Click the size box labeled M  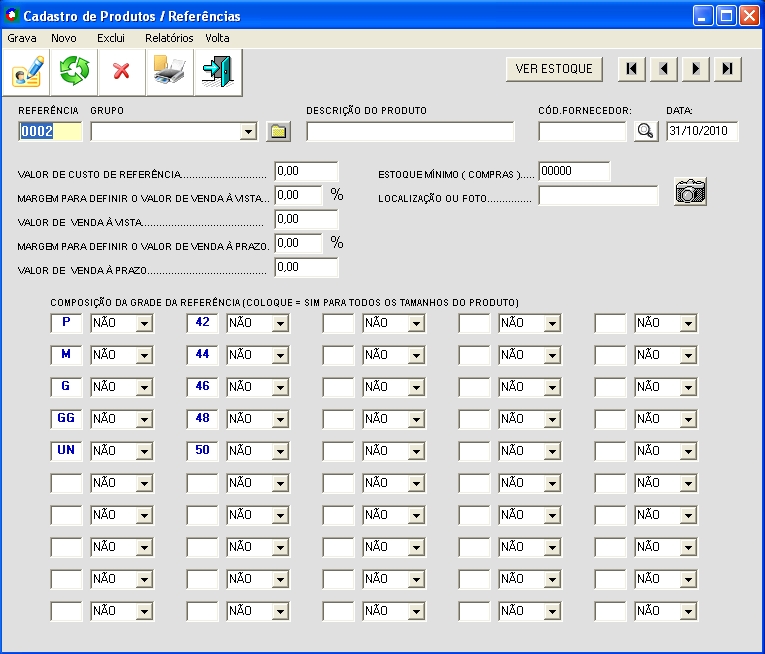[66, 355]
